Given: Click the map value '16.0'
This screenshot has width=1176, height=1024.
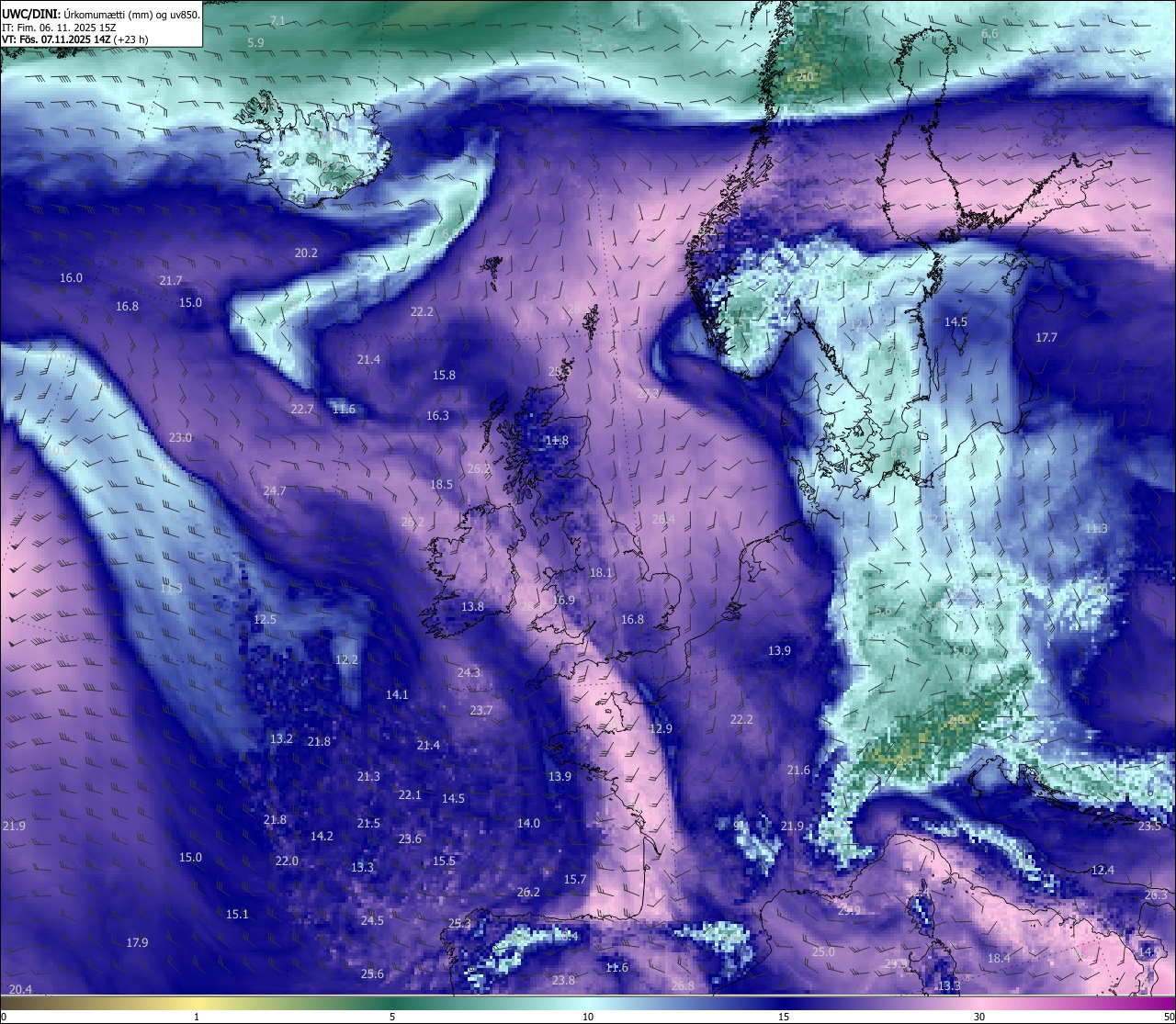Looking at the screenshot, I should pyautogui.click(x=71, y=277).
